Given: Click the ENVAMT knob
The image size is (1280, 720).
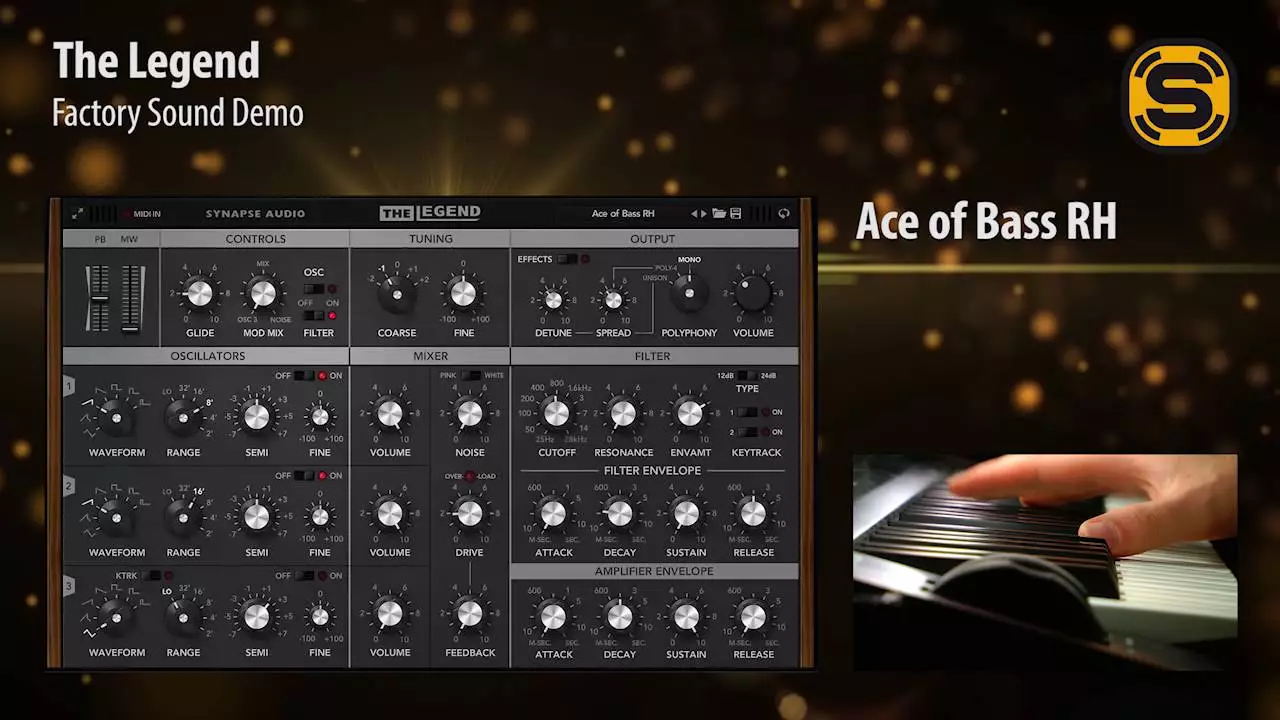Looking at the screenshot, I should 689,413.
